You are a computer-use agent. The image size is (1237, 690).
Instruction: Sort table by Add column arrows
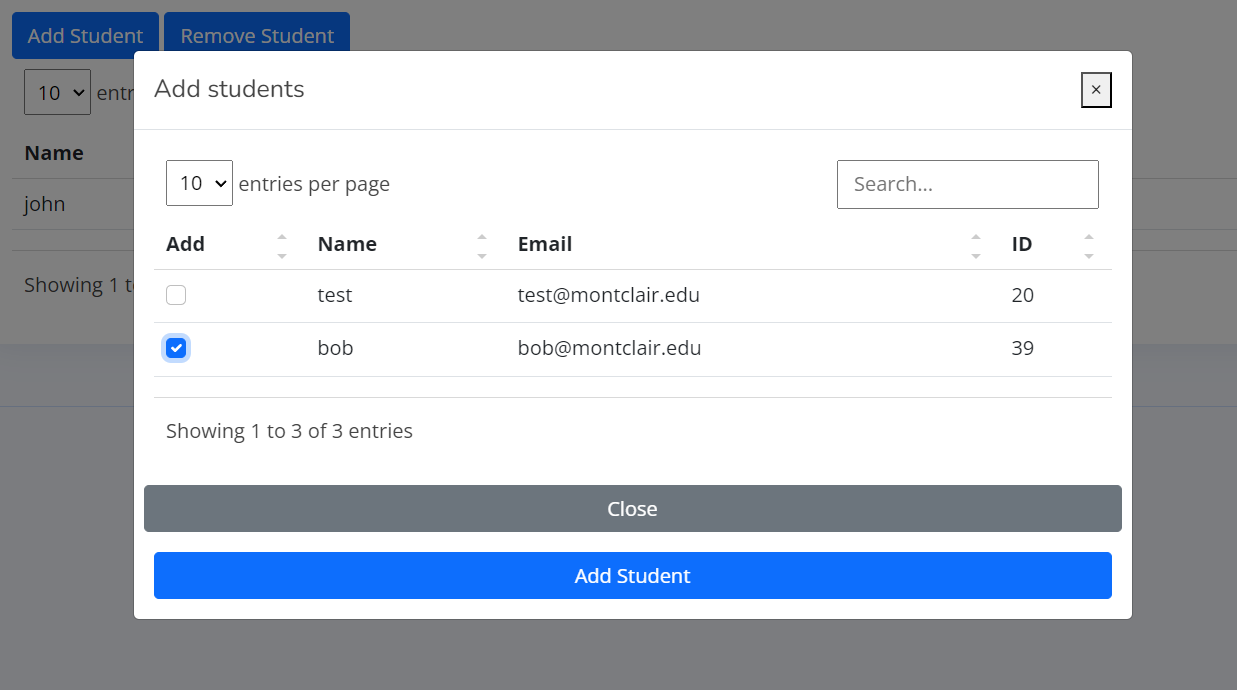click(x=282, y=246)
